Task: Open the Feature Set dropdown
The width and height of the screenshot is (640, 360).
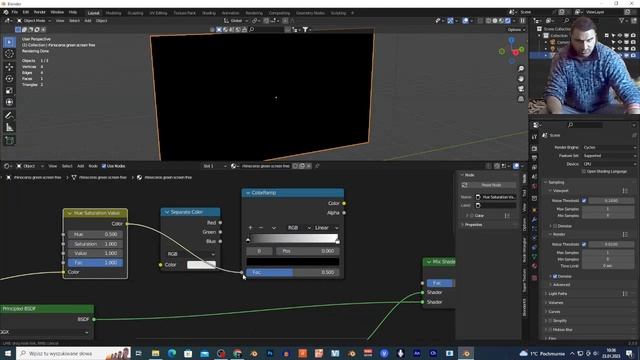Action: pos(609,156)
